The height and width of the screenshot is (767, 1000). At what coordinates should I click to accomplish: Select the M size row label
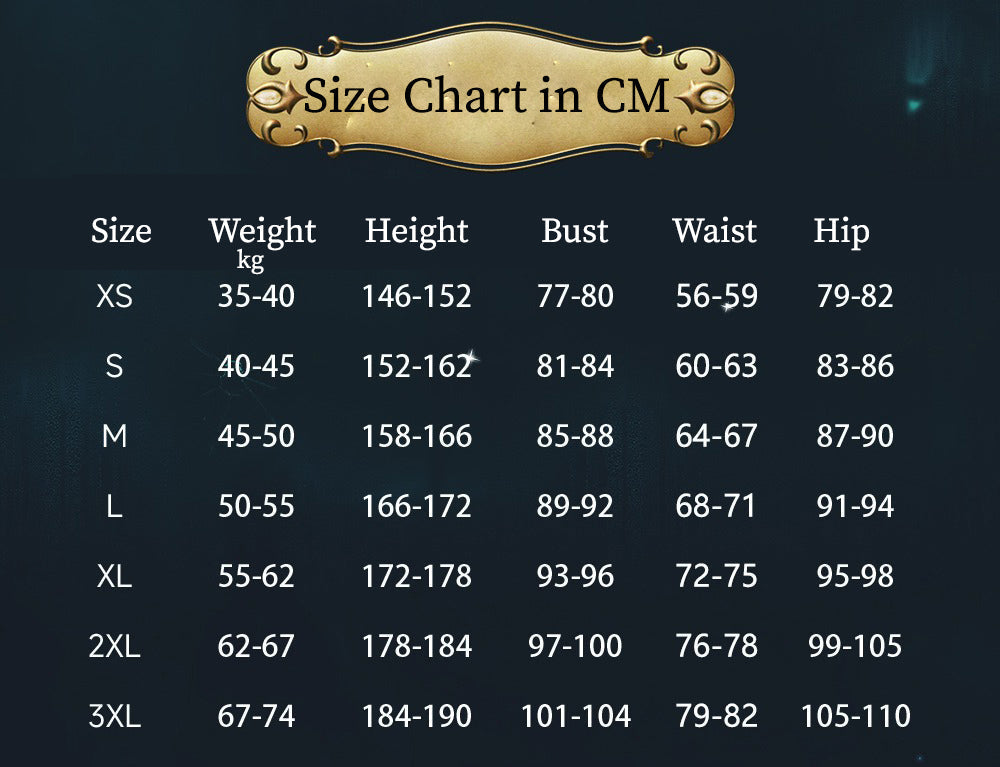[x=115, y=436]
